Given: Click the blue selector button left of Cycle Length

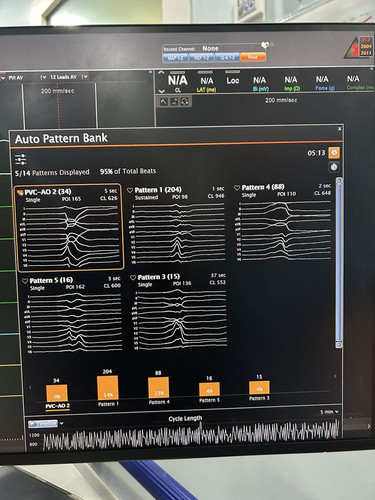Looking at the screenshot, I should [x=43, y=424].
